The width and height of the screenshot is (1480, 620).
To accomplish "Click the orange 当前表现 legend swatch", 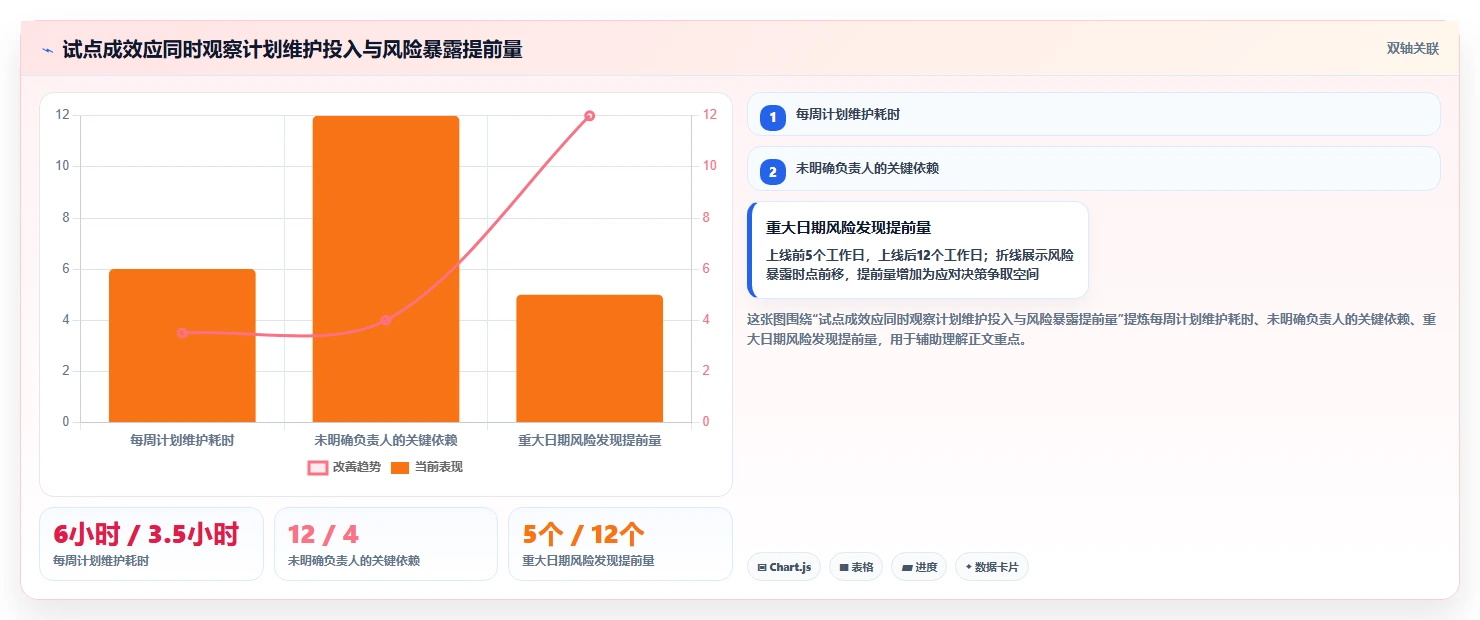I will [400, 467].
